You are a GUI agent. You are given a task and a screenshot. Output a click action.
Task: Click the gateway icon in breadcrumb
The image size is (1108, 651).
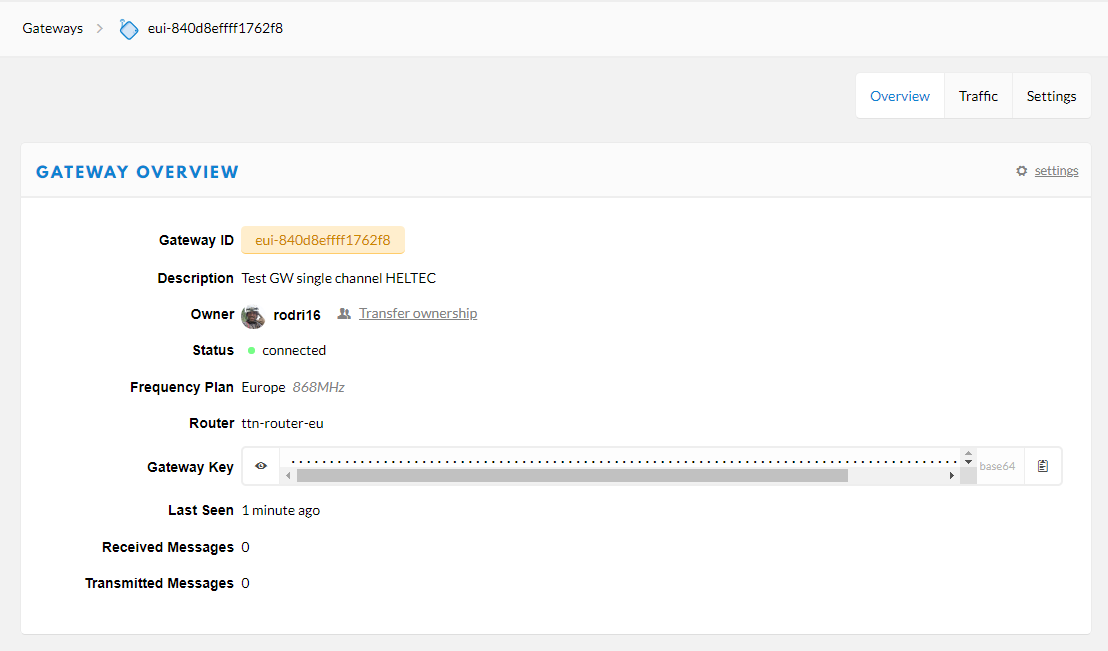coord(129,29)
